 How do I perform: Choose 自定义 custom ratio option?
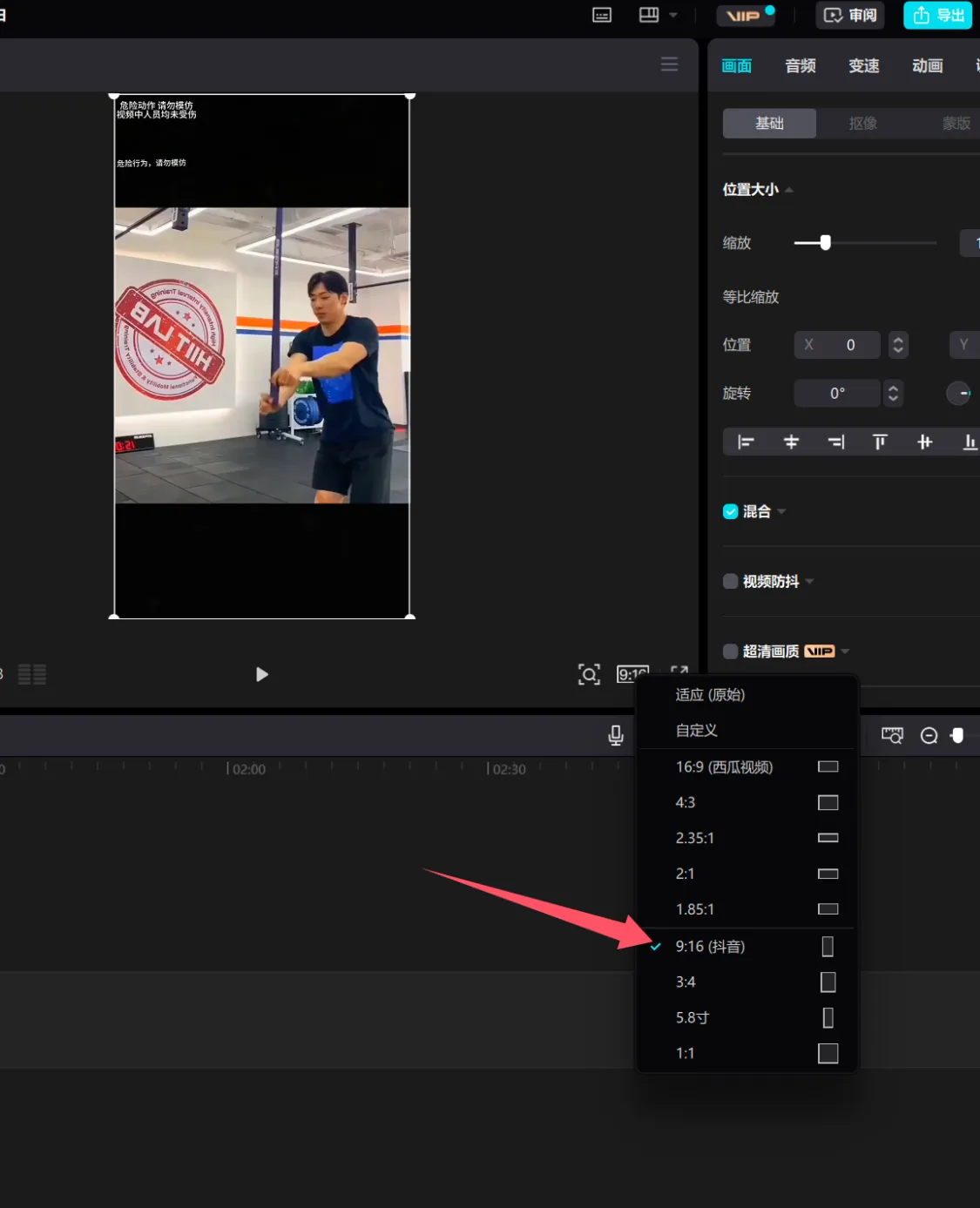tap(747, 731)
